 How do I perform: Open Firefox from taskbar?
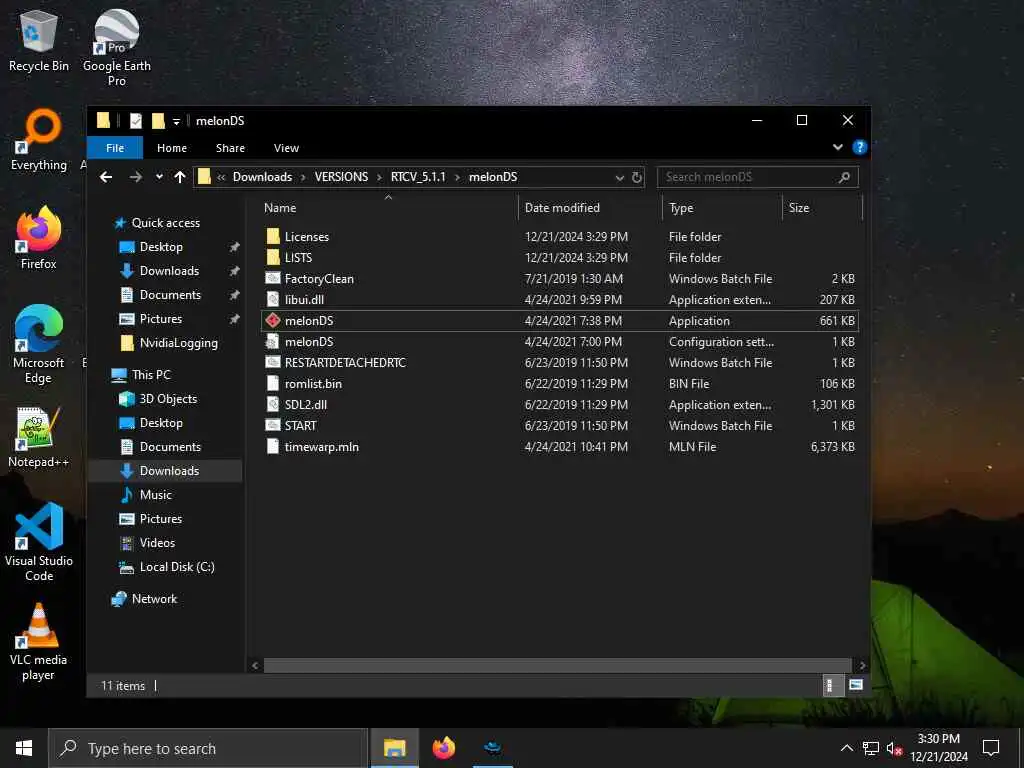point(443,748)
